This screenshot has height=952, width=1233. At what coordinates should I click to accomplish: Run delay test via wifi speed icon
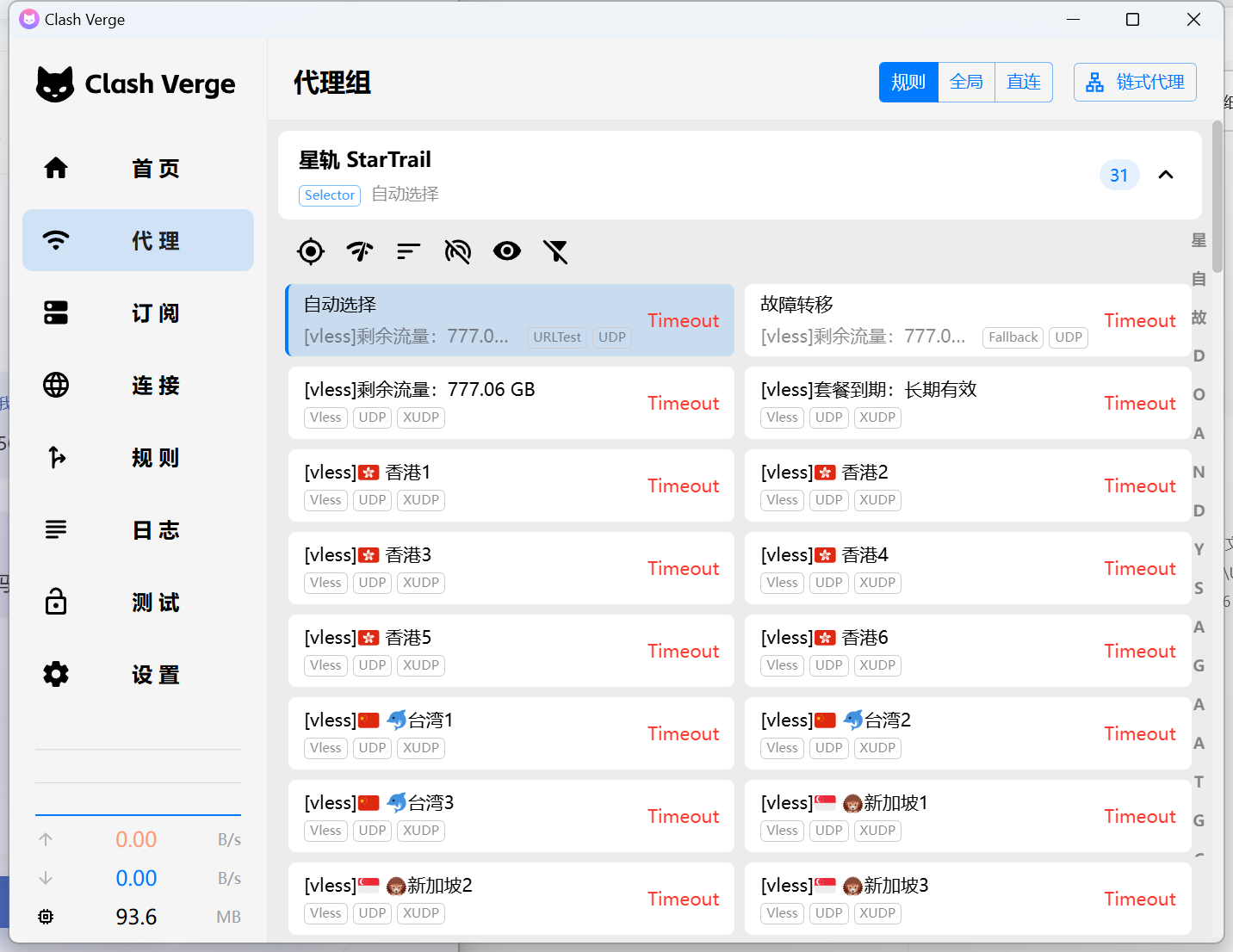click(360, 251)
